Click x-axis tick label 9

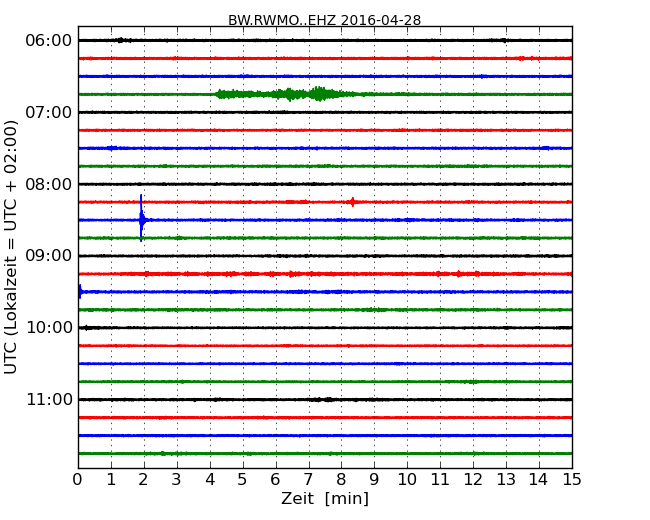tap(374, 479)
